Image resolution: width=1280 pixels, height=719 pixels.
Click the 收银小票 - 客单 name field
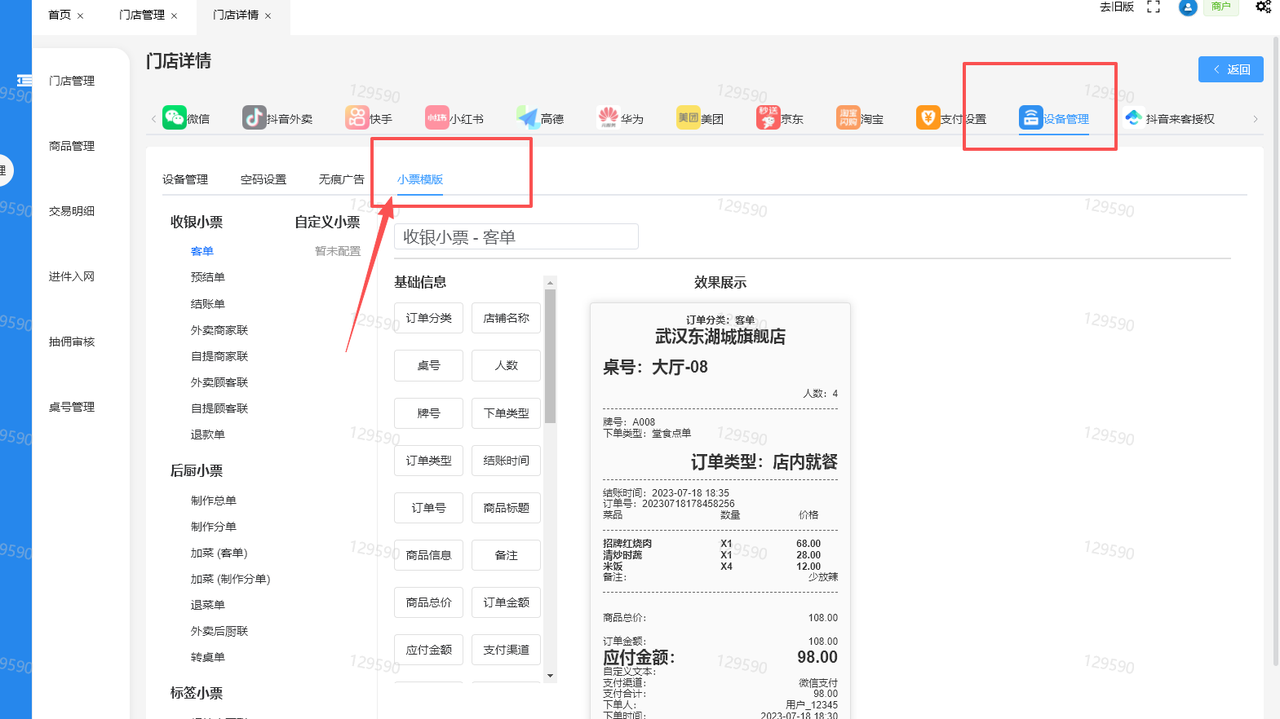(516, 237)
